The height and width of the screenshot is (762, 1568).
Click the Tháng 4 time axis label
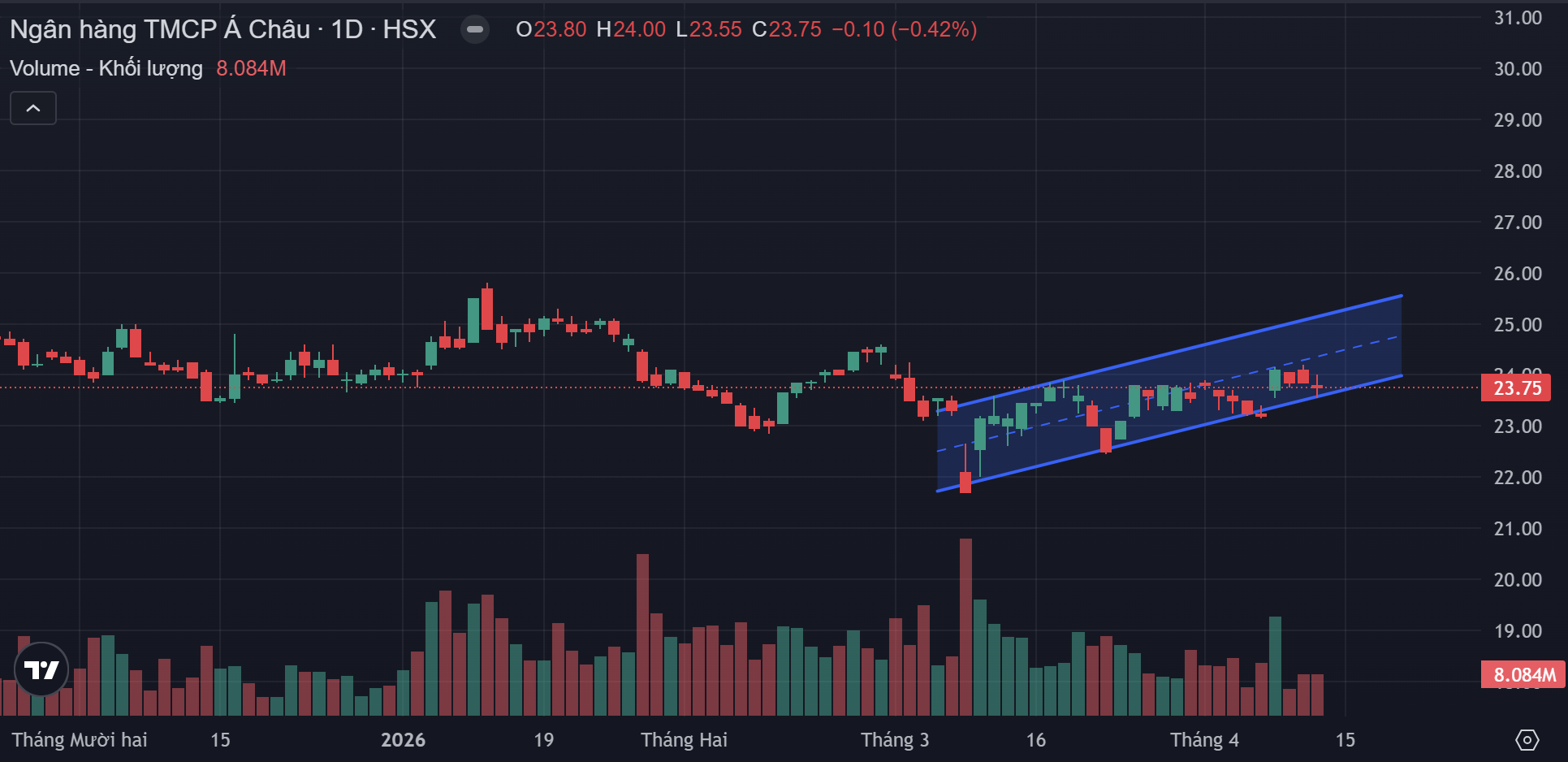coord(1204,740)
